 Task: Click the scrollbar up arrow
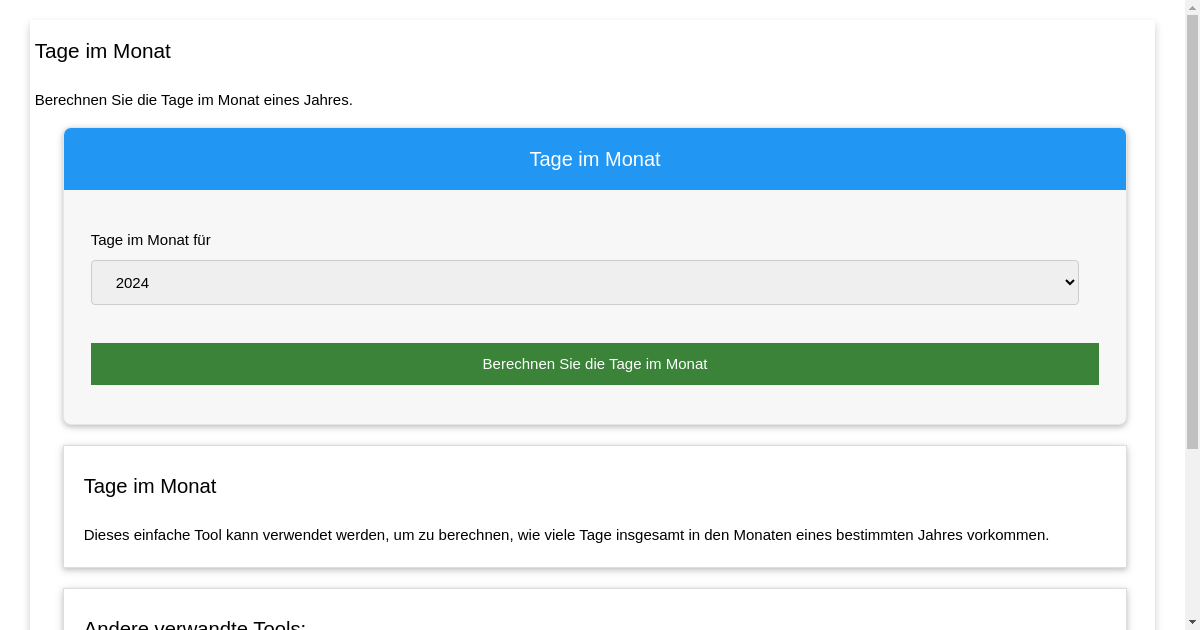(x=1192, y=7)
